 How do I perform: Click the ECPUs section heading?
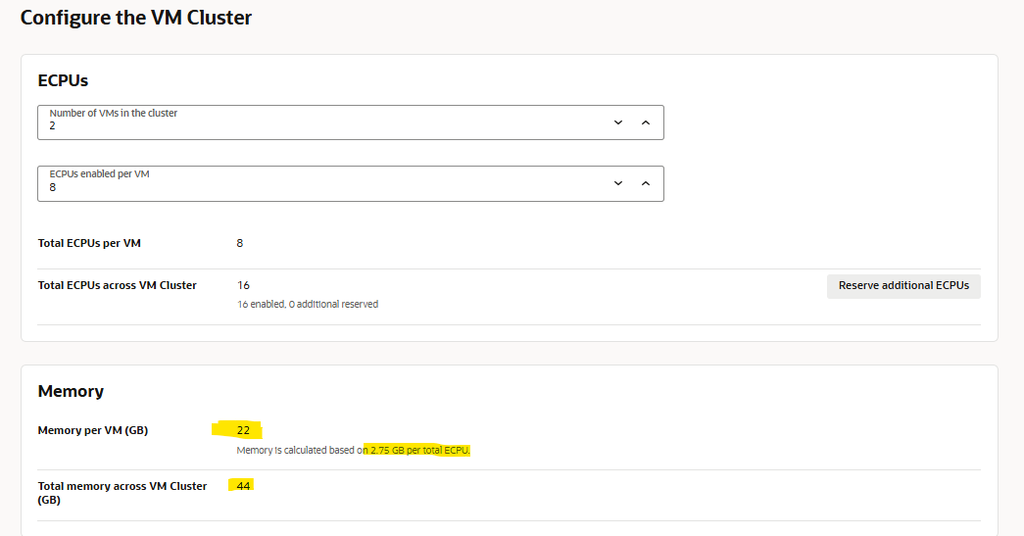click(63, 80)
